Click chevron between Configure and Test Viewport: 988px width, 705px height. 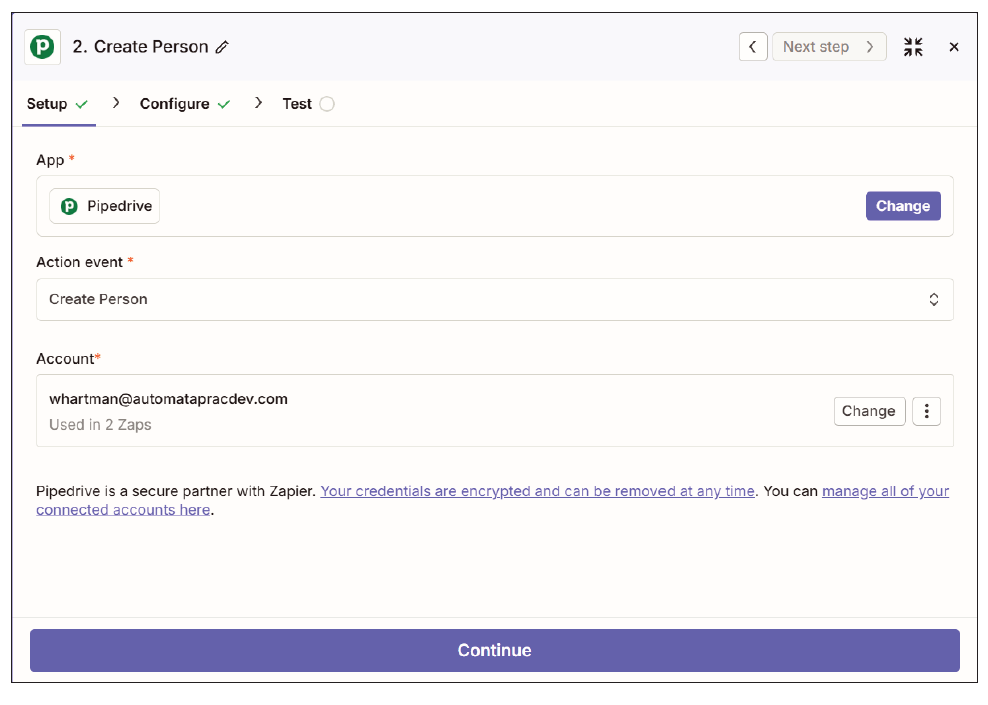(x=258, y=103)
